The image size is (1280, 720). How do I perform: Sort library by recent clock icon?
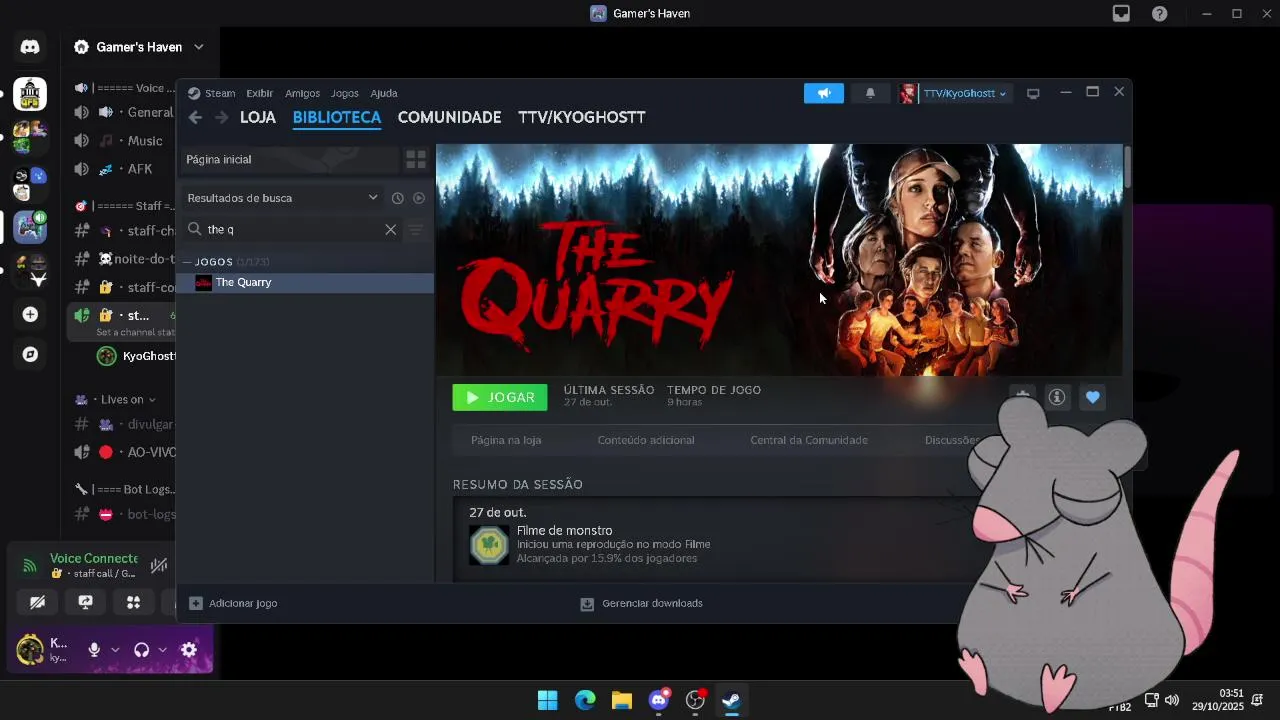click(397, 198)
